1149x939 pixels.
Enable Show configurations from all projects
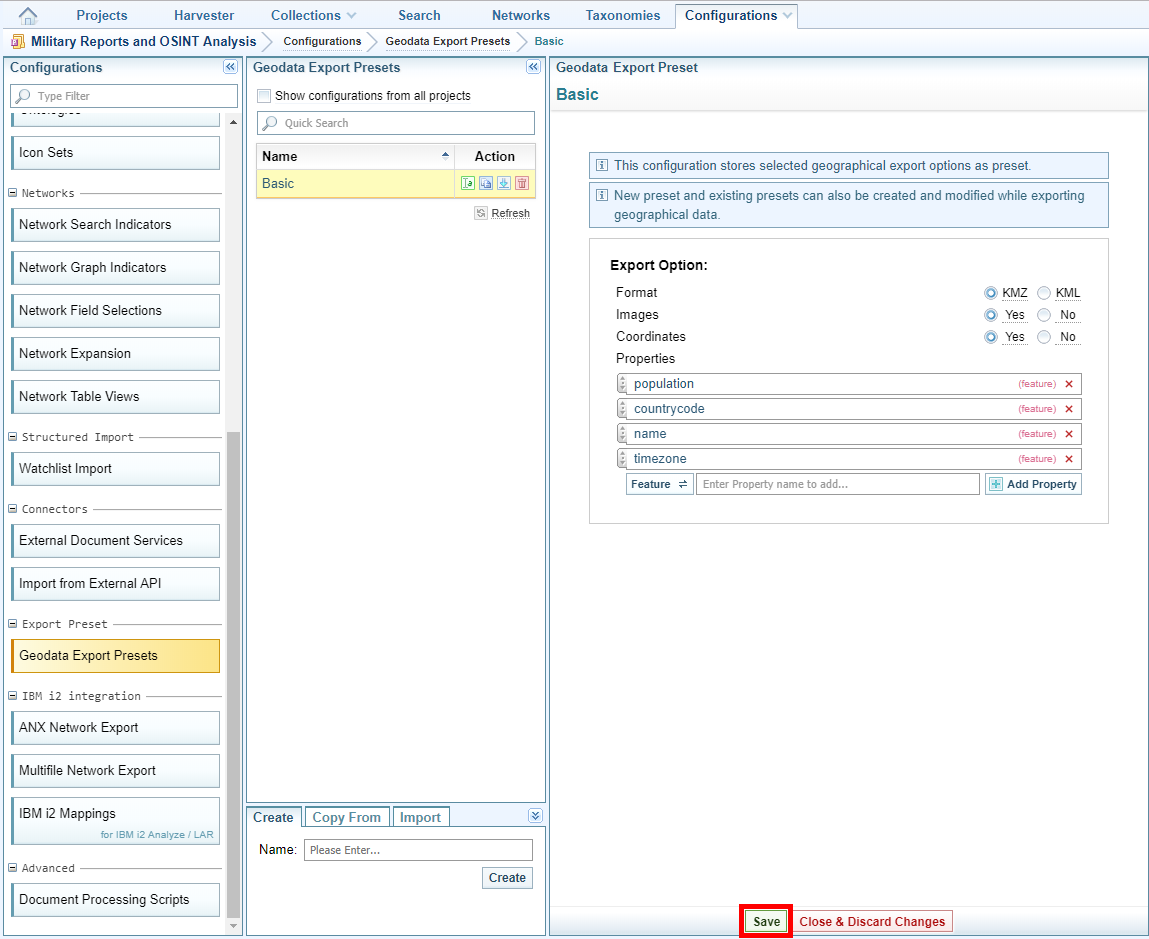pos(264,96)
